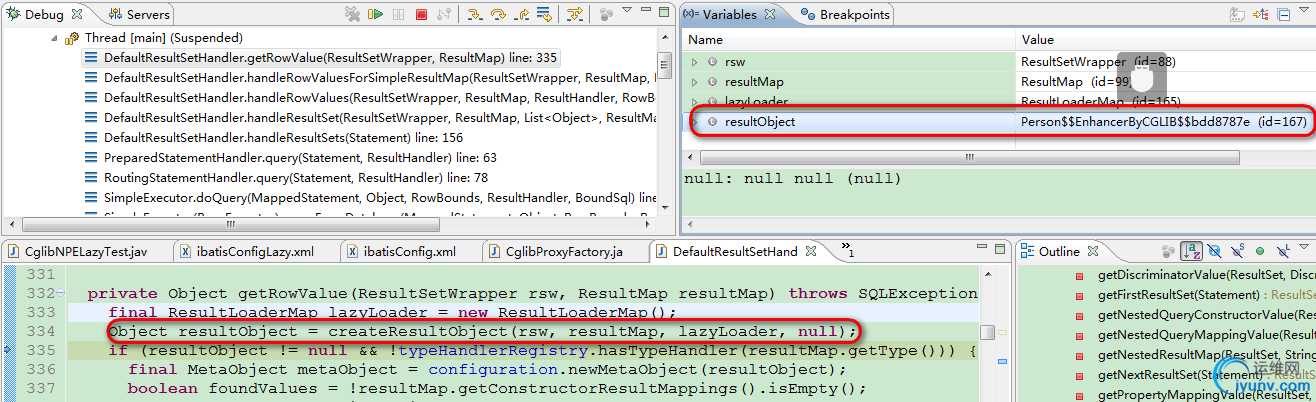Toggle Hide Fields in the Outline toolbar
1316x402 pixels.
point(1214,251)
